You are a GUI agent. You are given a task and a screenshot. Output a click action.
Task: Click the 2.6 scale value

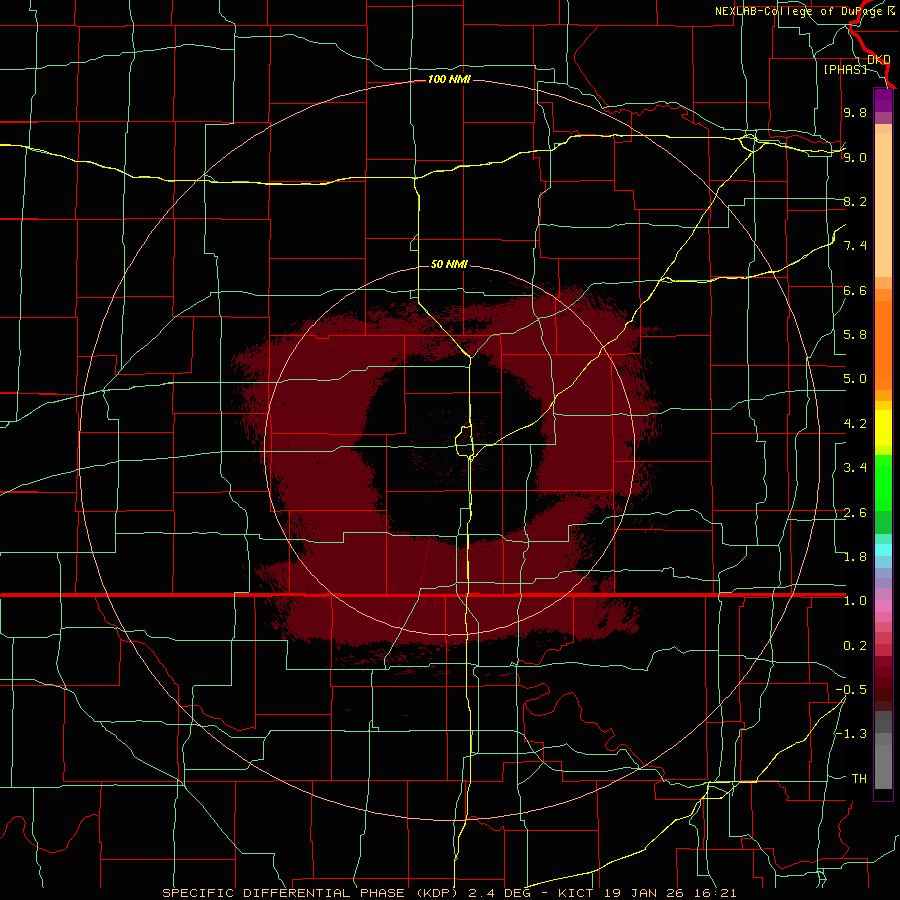pos(855,513)
